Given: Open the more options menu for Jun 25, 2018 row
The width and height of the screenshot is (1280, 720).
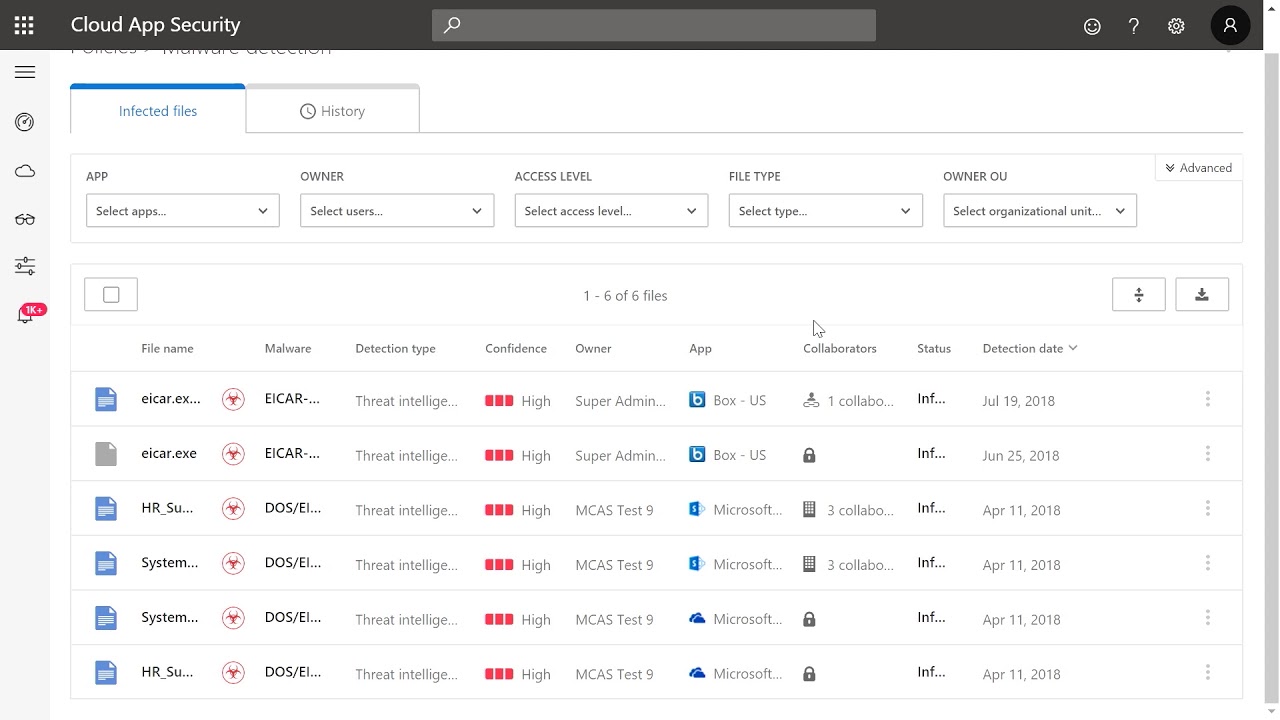Looking at the screenshot, I should (1208, 454).
